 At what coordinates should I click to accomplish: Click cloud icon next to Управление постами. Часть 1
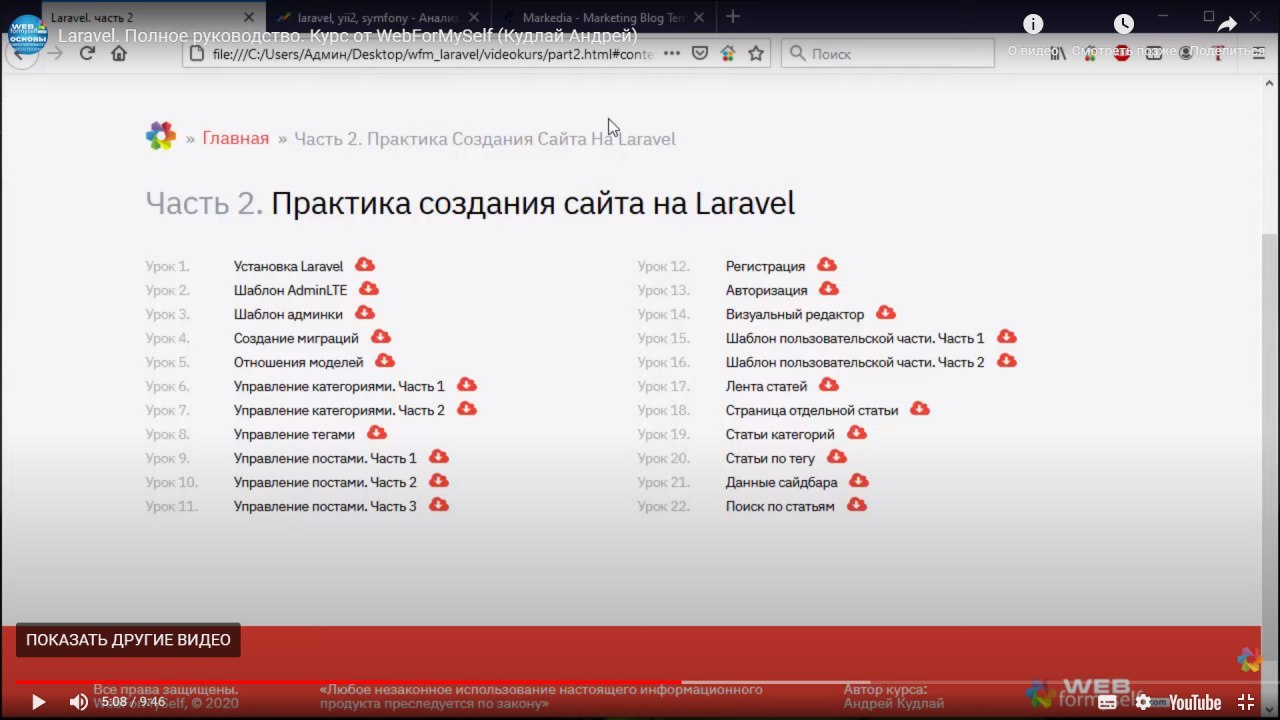(439, 457)
